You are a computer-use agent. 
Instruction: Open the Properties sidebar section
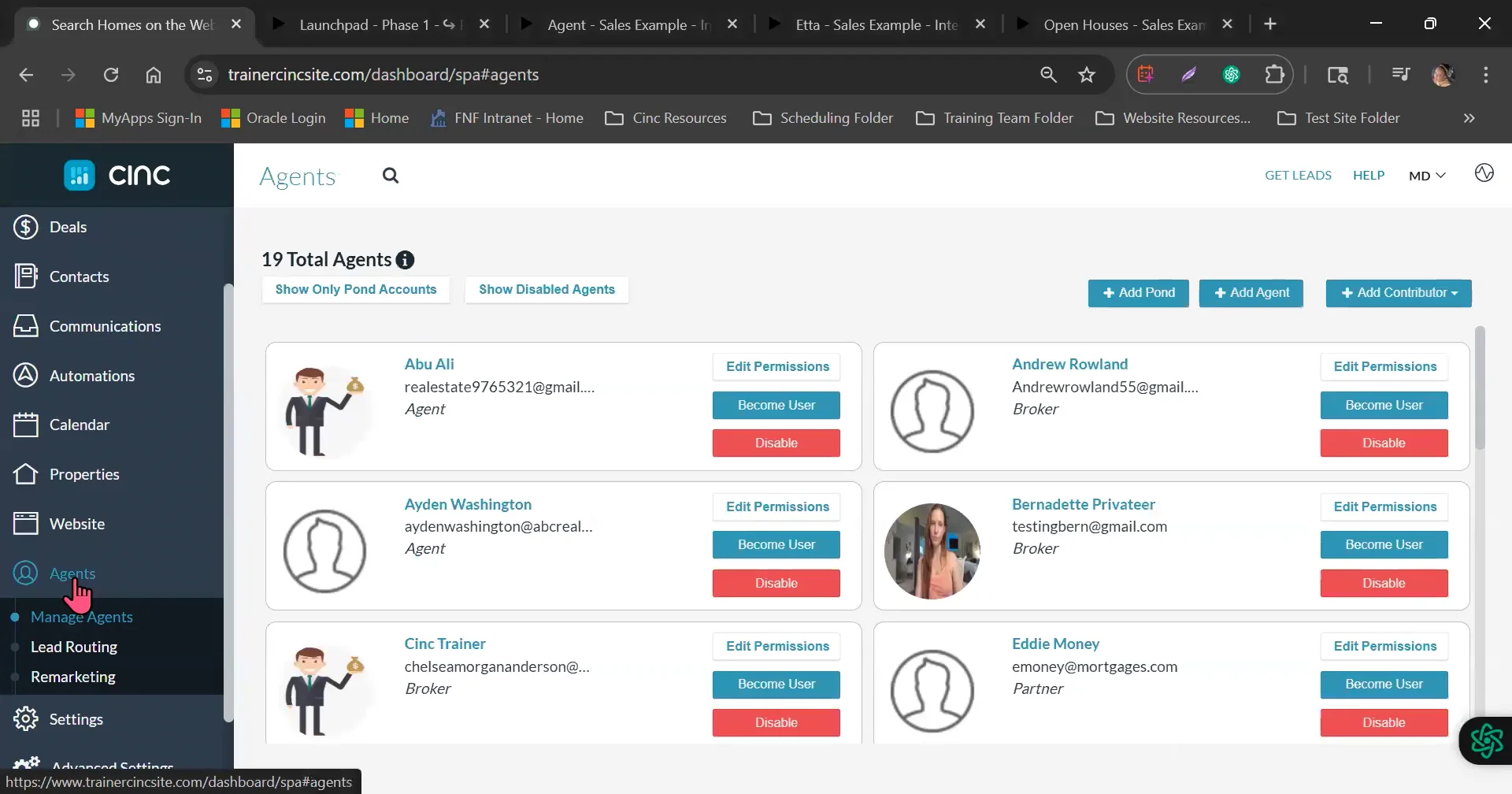84,474
